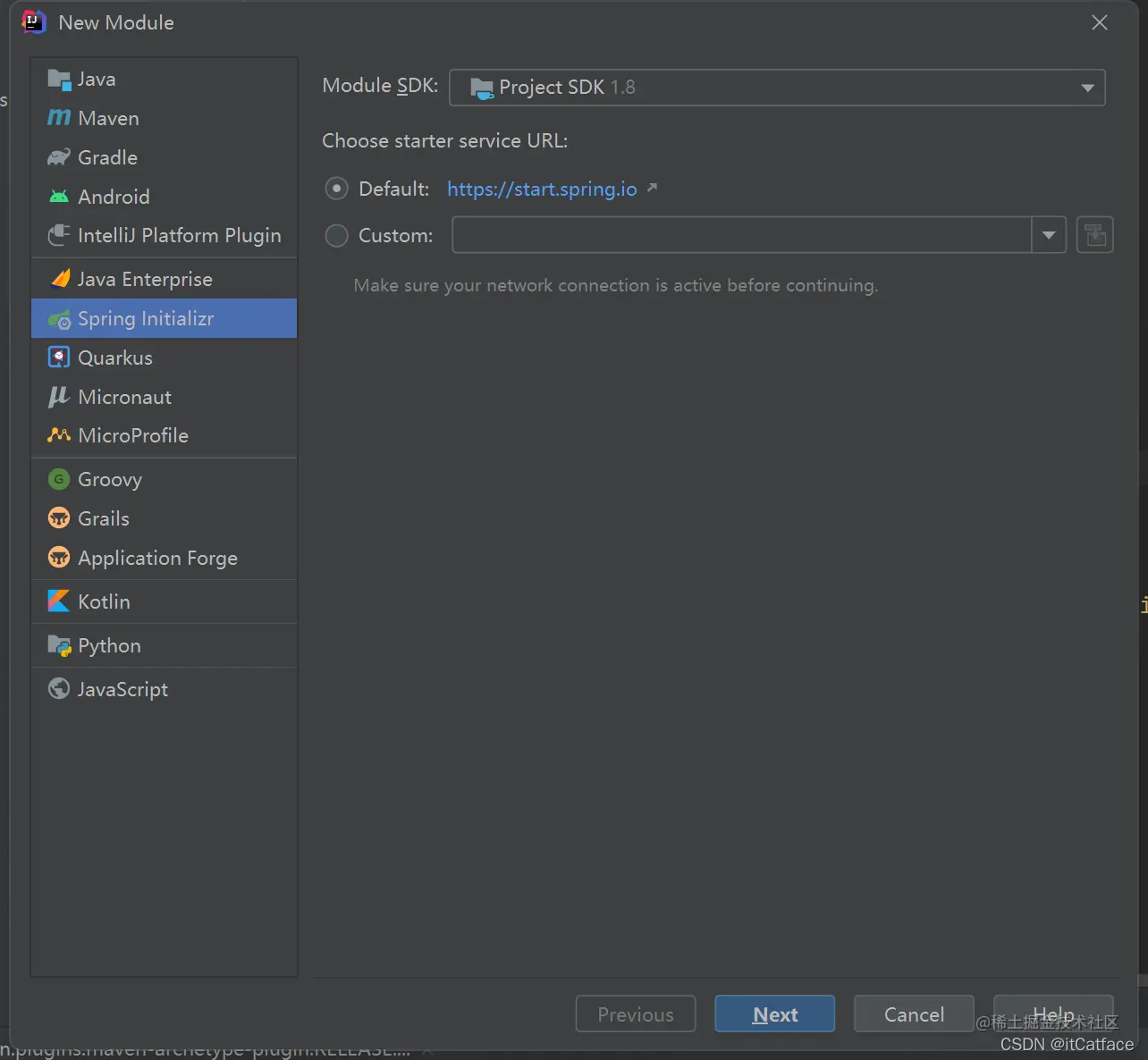Click the browse icon next to the Custom field
1148x1060 pixels.
(1094, 235)
